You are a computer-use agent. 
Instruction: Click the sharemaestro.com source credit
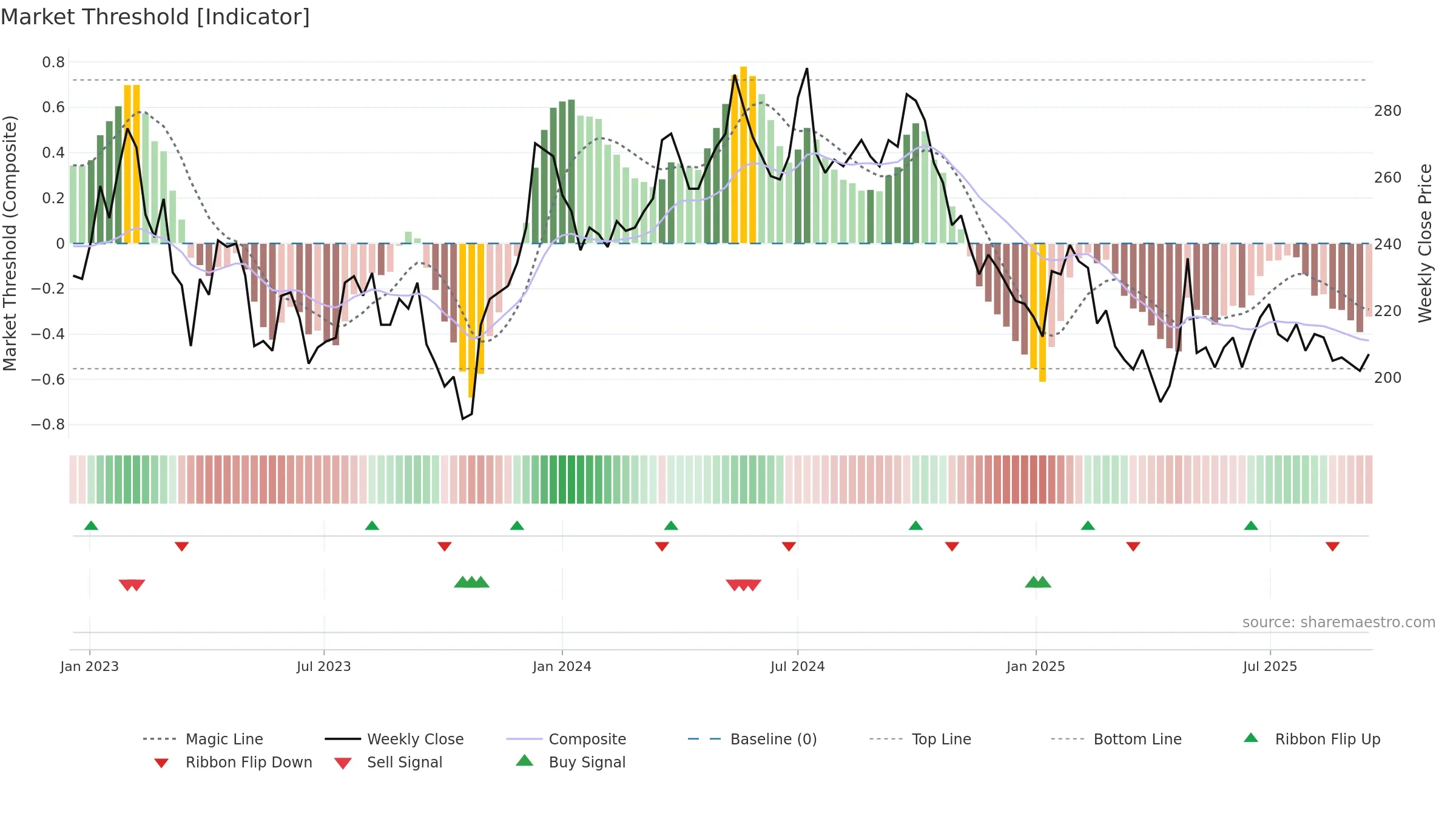point(1338,622)
